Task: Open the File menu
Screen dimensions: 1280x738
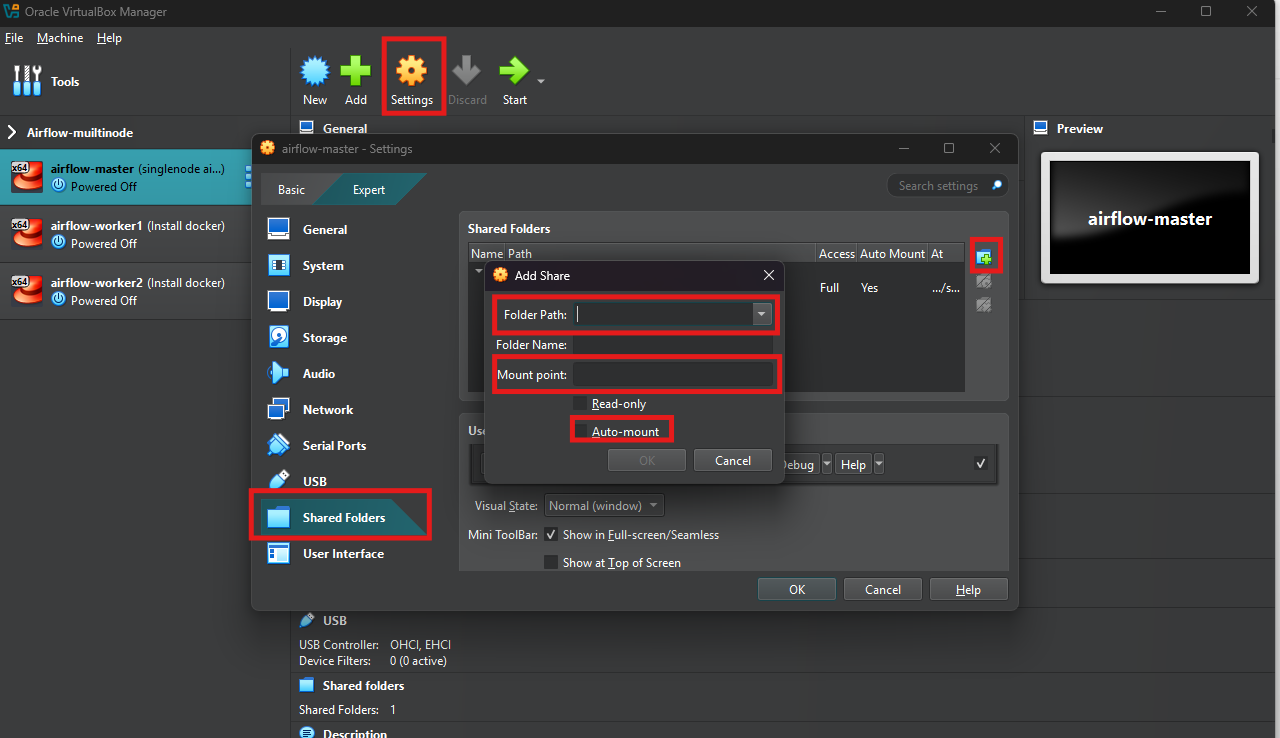Action: (x=14, y=38)
